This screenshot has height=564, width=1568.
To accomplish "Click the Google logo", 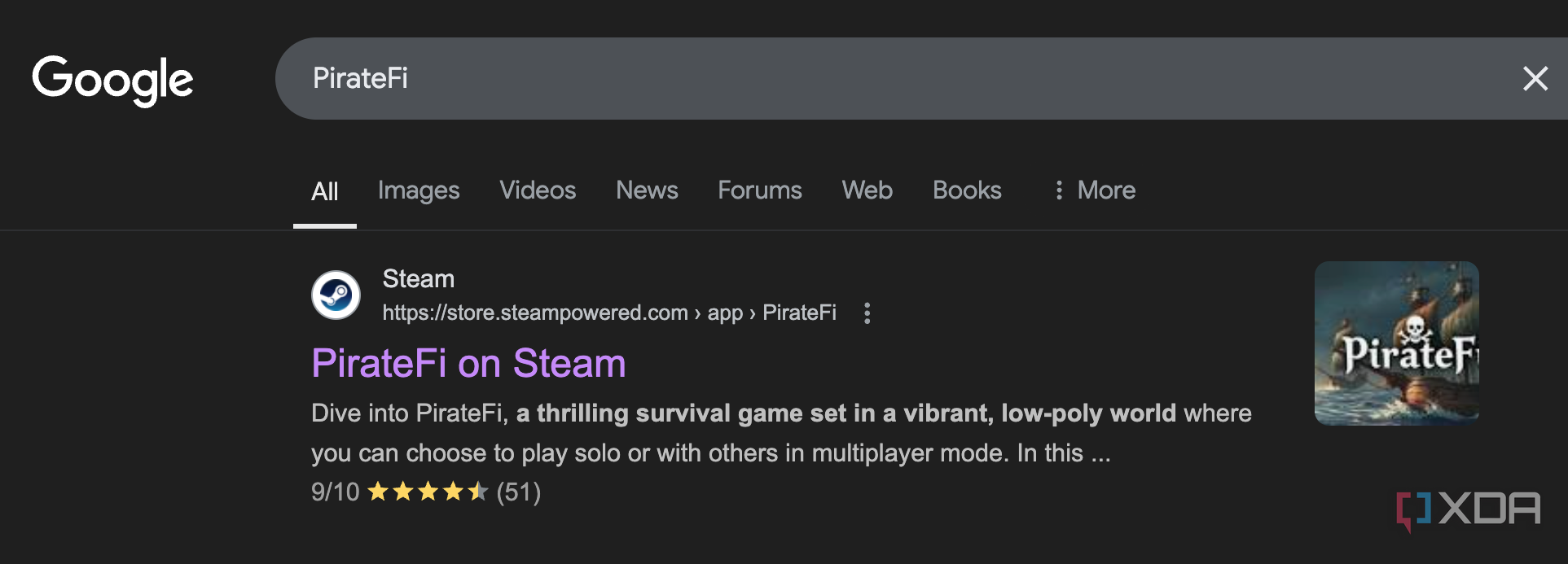I will click(x=112, y=79).
